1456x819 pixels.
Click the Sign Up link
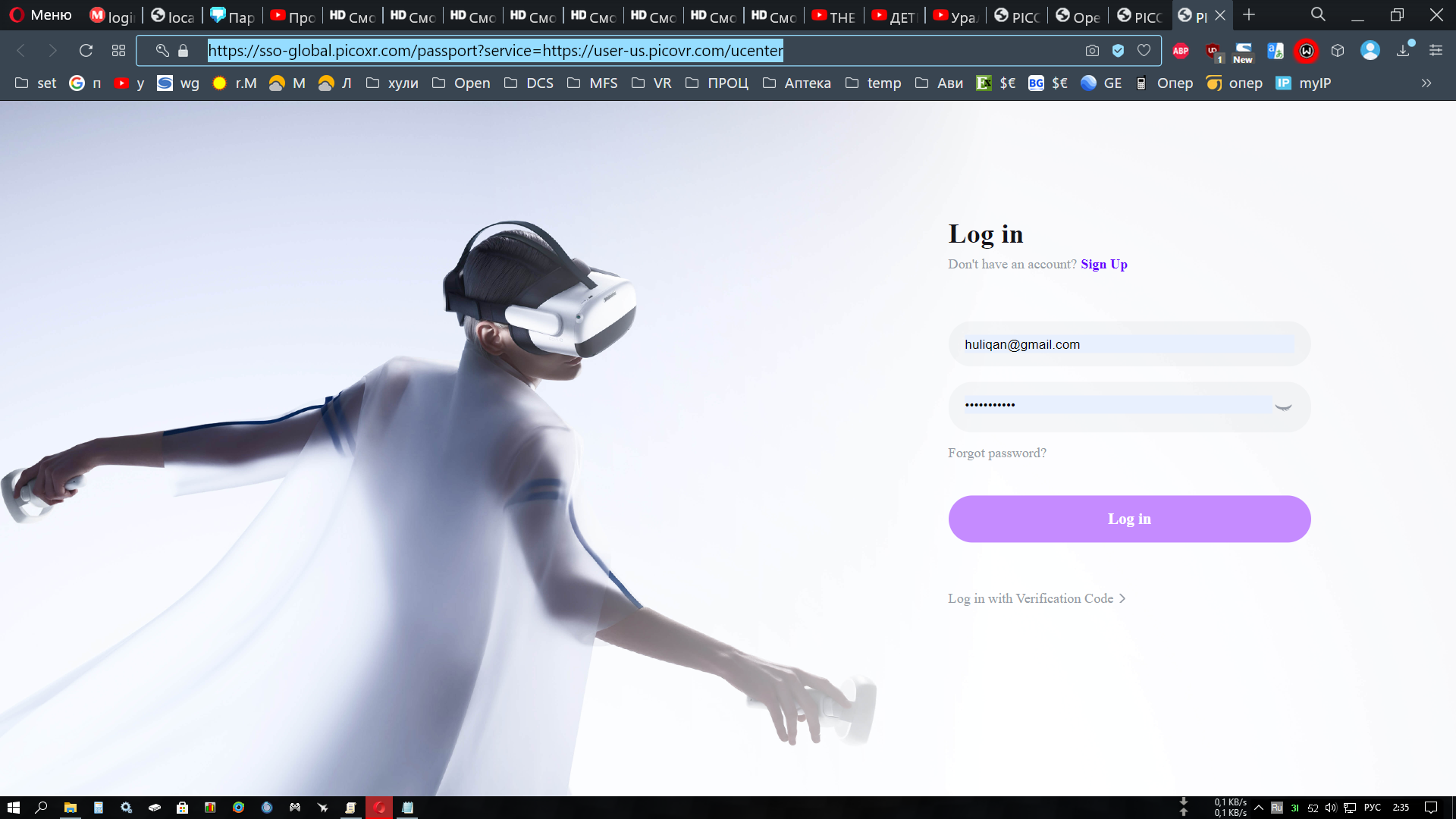click(1103, 264)
